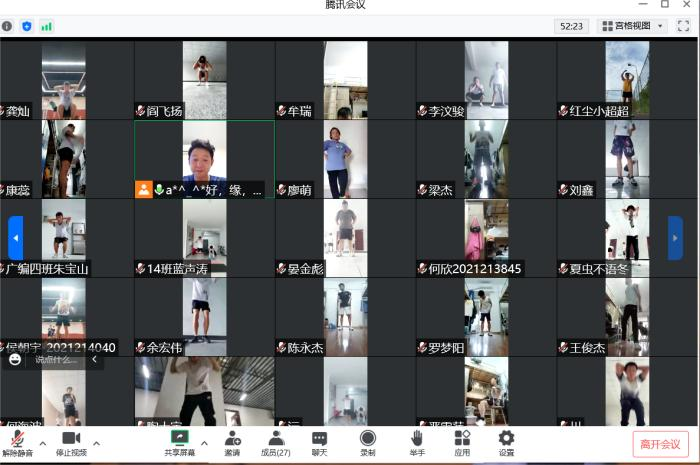Open the apps (应用) icon
Image resolution: width=700 pixels, height=465 pixels.
462,443
